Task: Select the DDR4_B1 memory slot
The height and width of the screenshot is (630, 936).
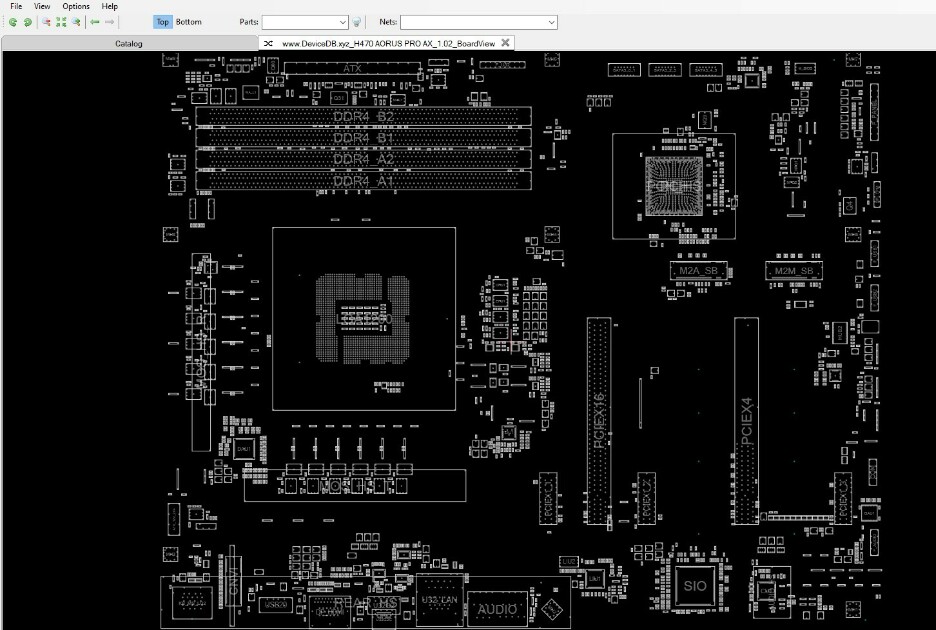Action: pyautogui.click(x=363, y=138)
